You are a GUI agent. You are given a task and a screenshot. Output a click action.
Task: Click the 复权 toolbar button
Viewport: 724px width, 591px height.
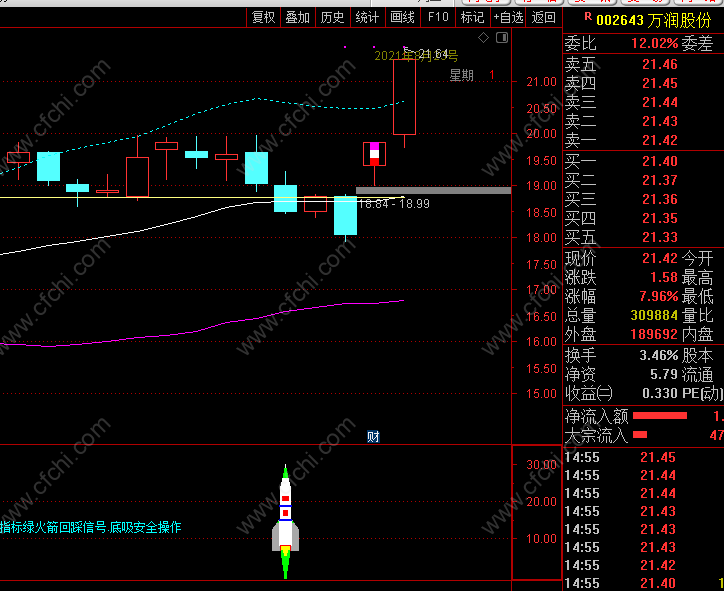[263, 17]
